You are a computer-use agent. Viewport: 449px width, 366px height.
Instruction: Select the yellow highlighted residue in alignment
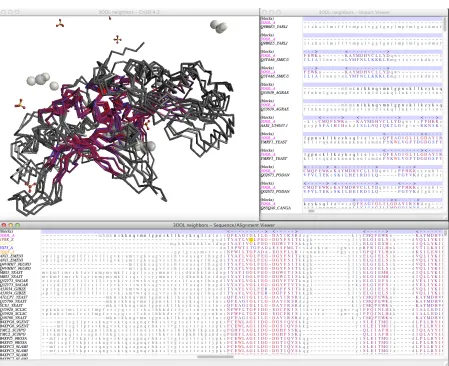(251, 240)
